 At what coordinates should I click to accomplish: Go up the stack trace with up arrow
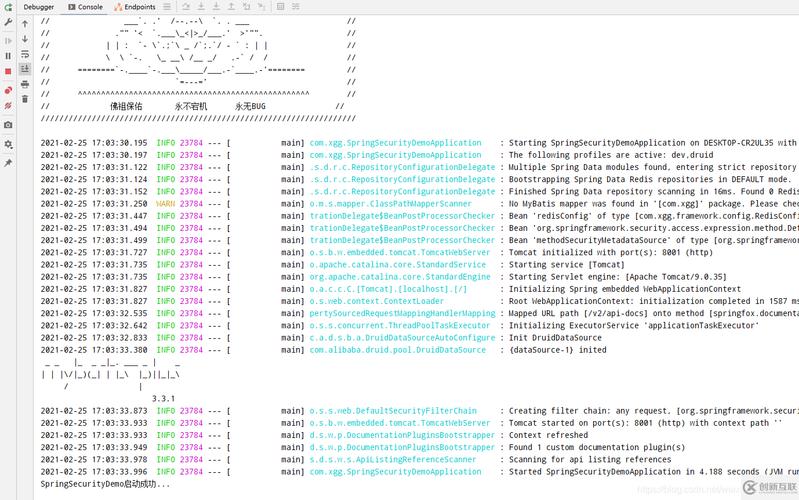point(25,23)
